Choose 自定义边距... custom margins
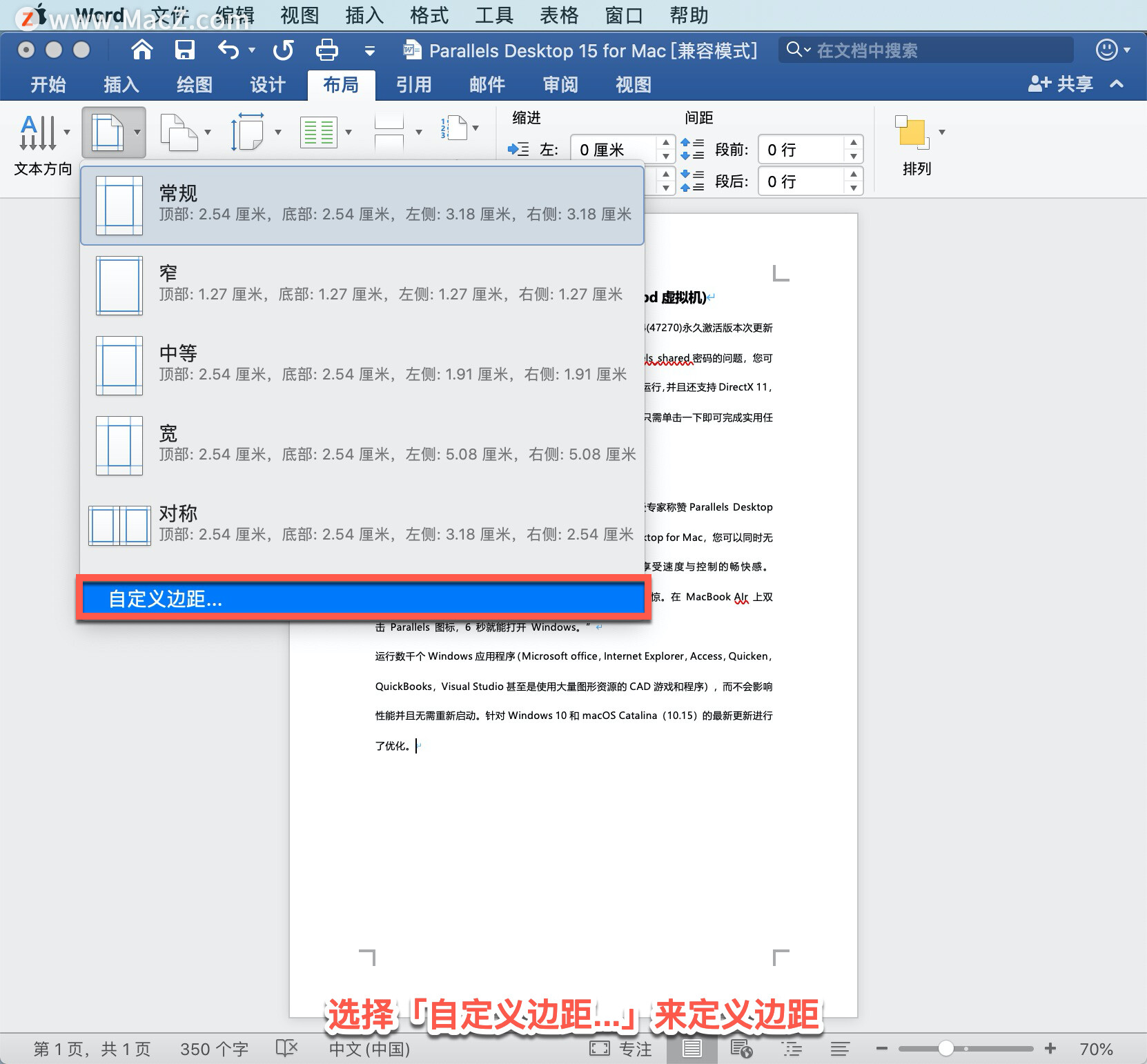Screen dimensions: 1147x1064 click(363, 598)
